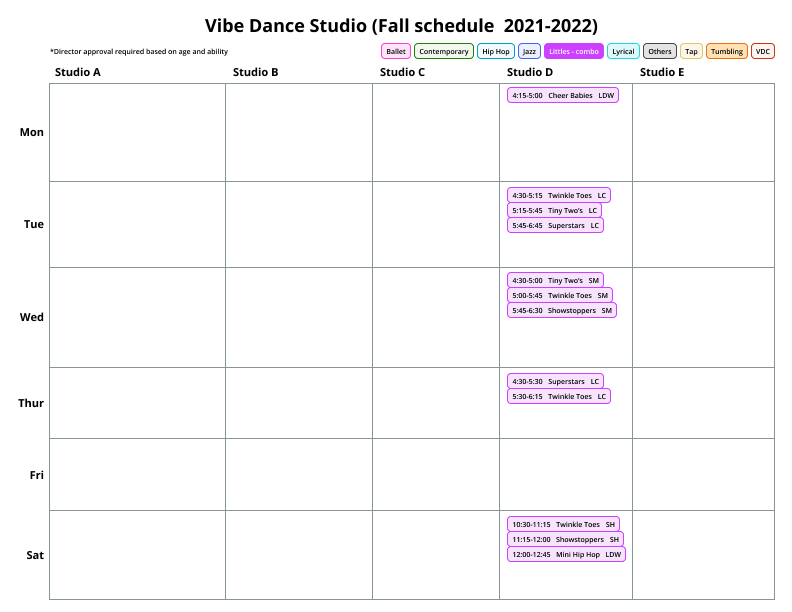
Task: Click the Vibe Dance Studio title
Action: 401,26
